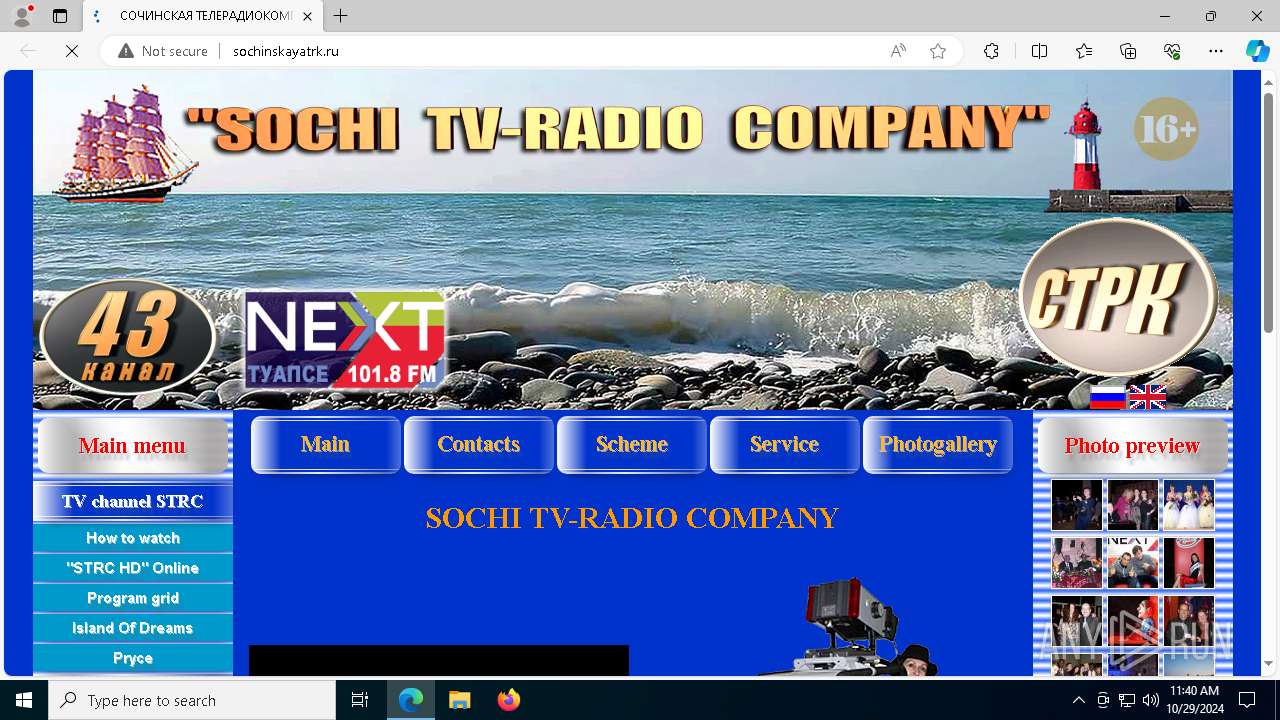Stop loading the page in browser
The width and height of the screenshot is (1280, 720).
pyautogui.click(x=72, y=51)
